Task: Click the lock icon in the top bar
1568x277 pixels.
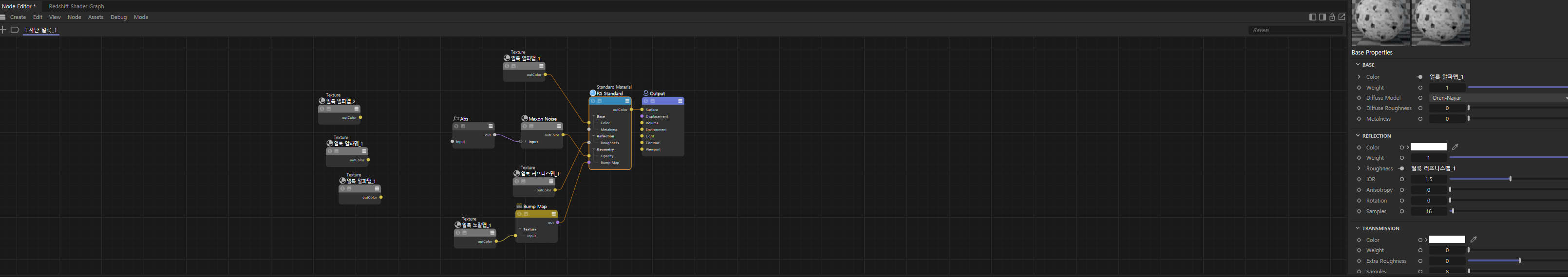Action: pyautogui.click(x=1332, y=17)
